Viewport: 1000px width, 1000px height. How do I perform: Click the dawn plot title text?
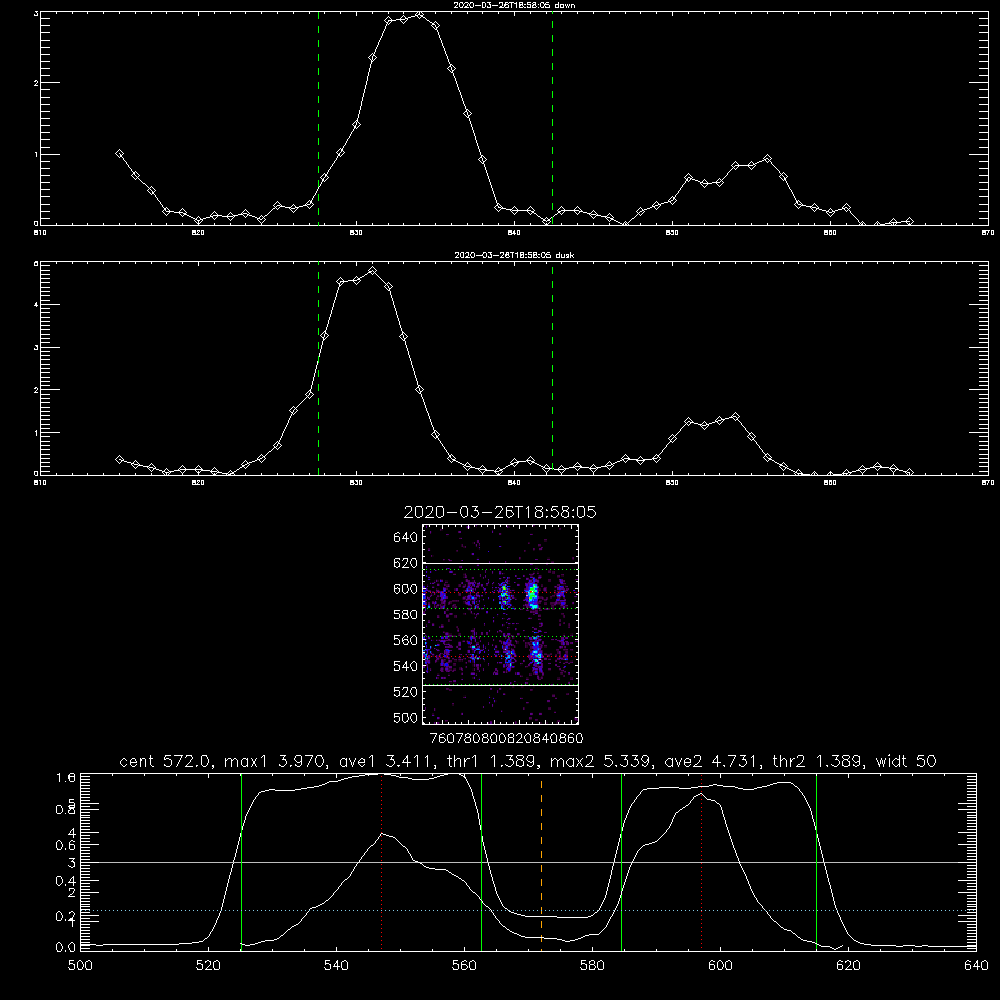514,4
